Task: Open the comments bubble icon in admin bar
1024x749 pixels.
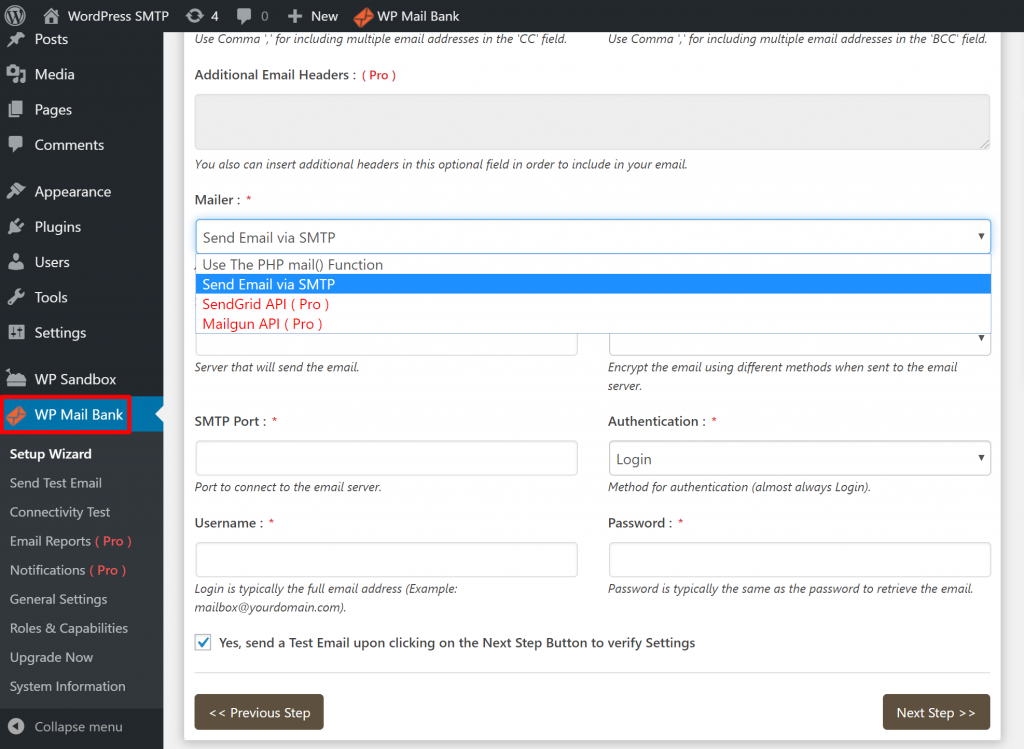Action: click(244, 16)
